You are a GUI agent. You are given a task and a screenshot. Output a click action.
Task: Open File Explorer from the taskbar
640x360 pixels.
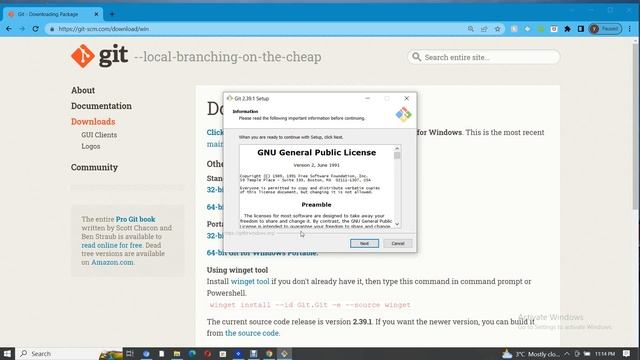click(177, 353)
